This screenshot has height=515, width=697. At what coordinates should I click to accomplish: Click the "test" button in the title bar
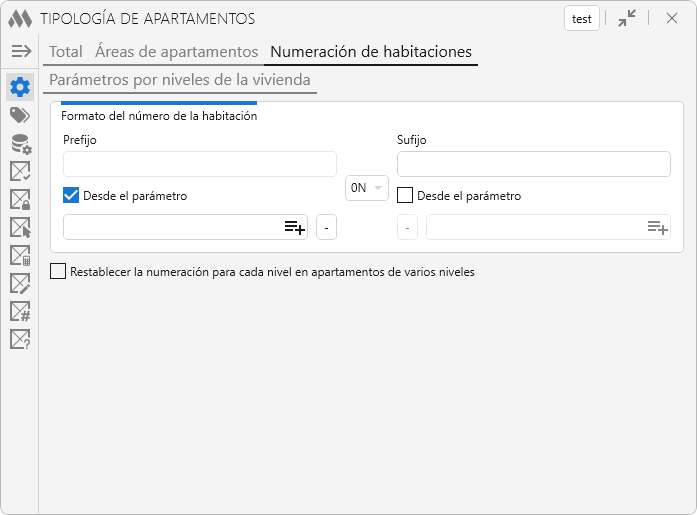coord(582,19)
